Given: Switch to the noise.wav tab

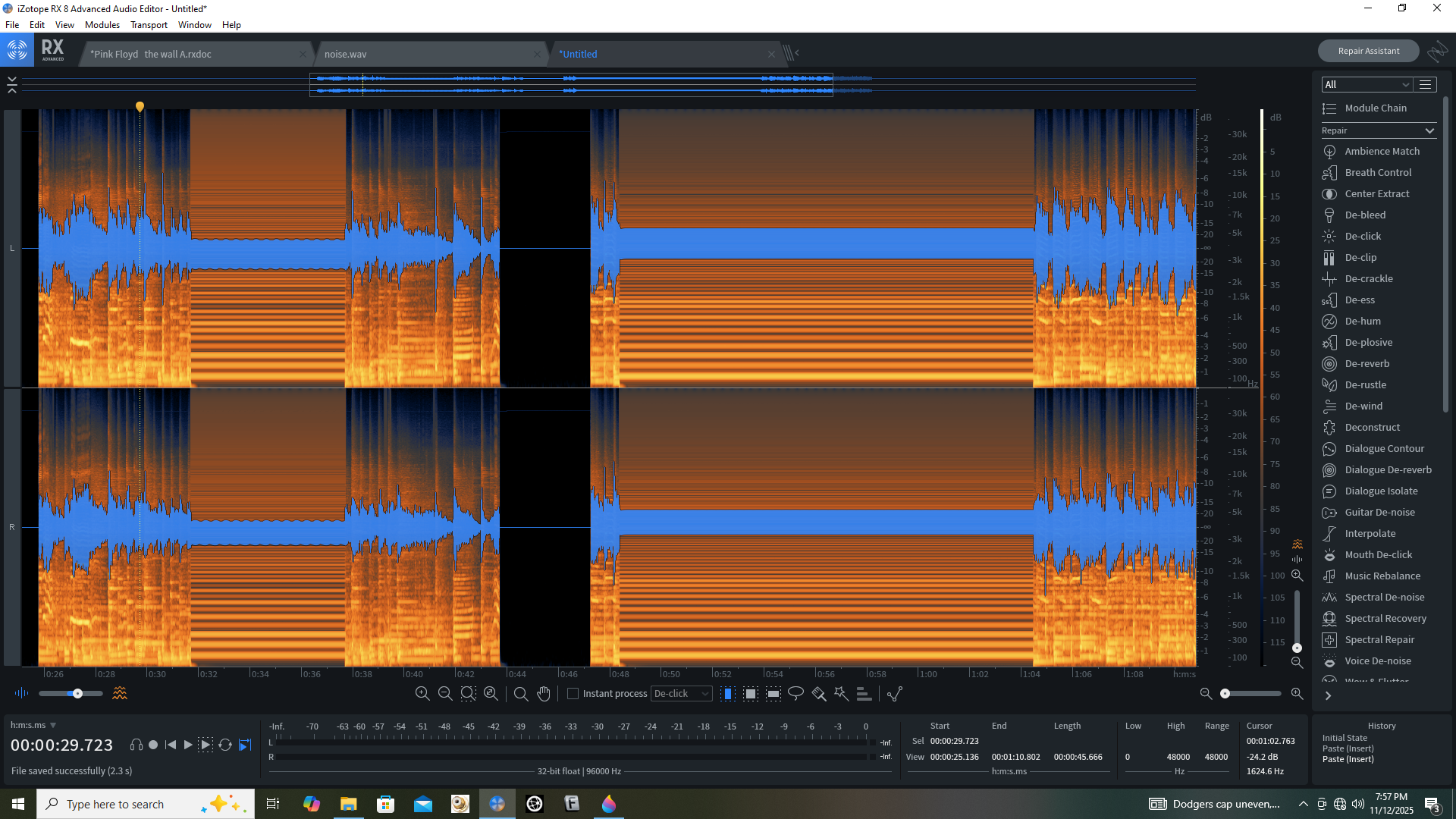Looking at the screenshot, I should 346,54.
